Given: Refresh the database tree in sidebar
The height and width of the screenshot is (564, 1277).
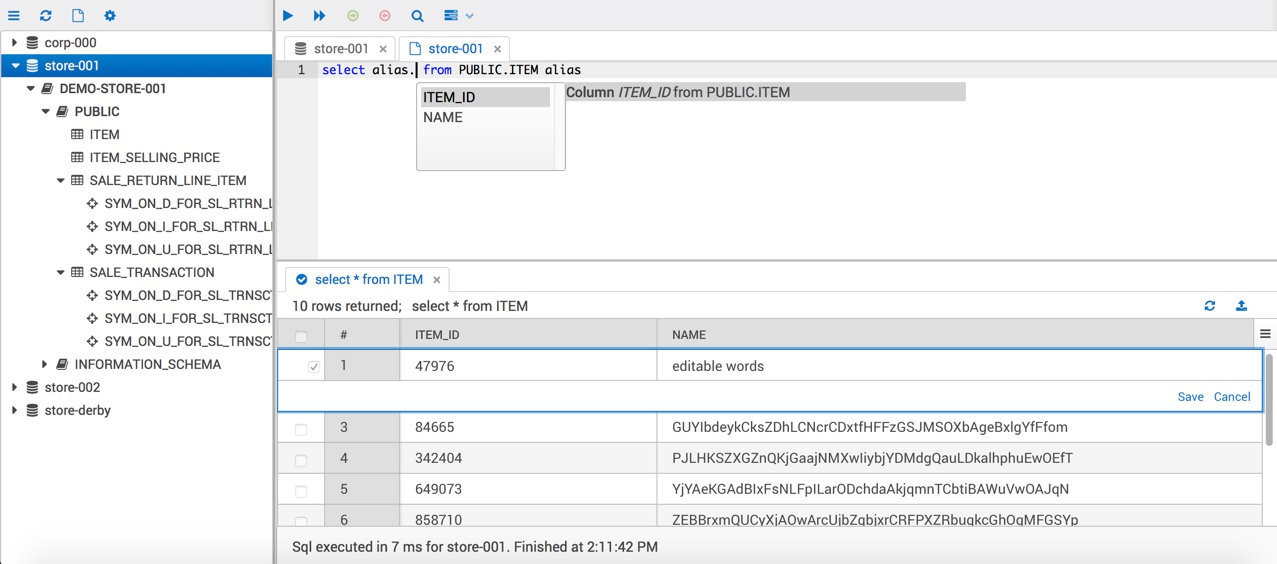Looking at the screenshot, I should point(46,16).
